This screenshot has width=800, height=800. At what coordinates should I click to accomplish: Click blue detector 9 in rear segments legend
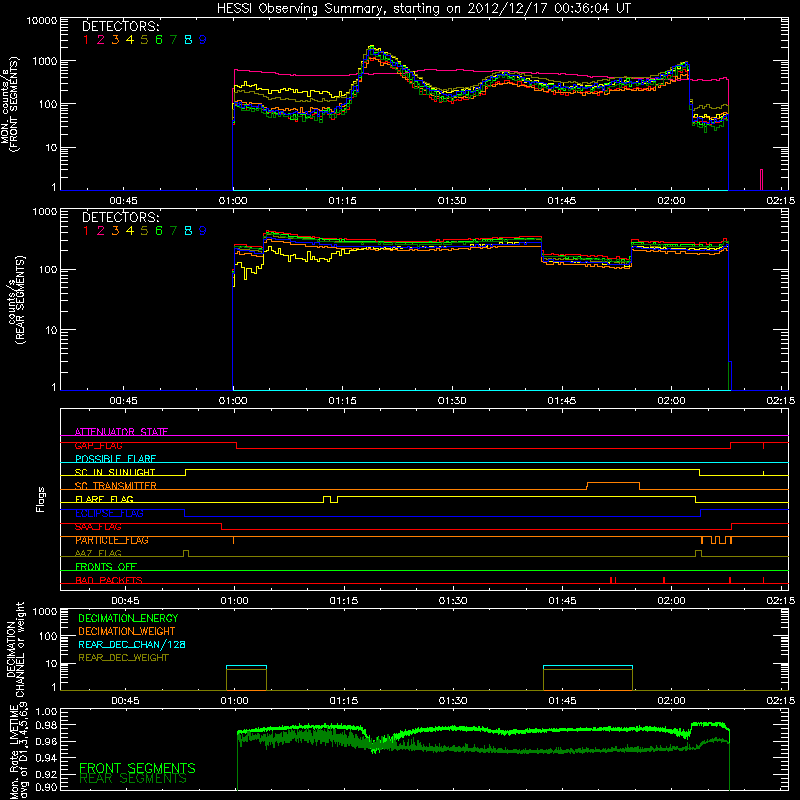(x=203, y=231)
